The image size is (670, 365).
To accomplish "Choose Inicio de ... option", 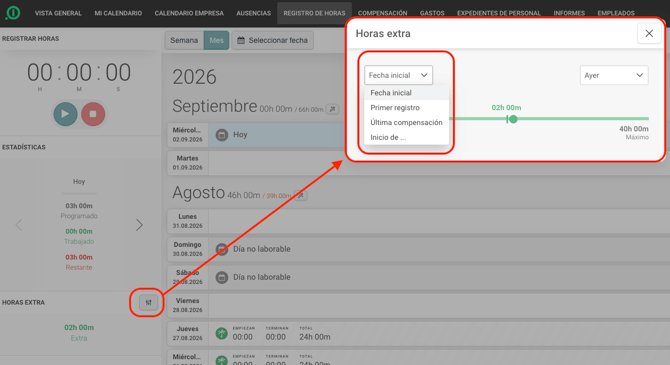I will 406,138.
